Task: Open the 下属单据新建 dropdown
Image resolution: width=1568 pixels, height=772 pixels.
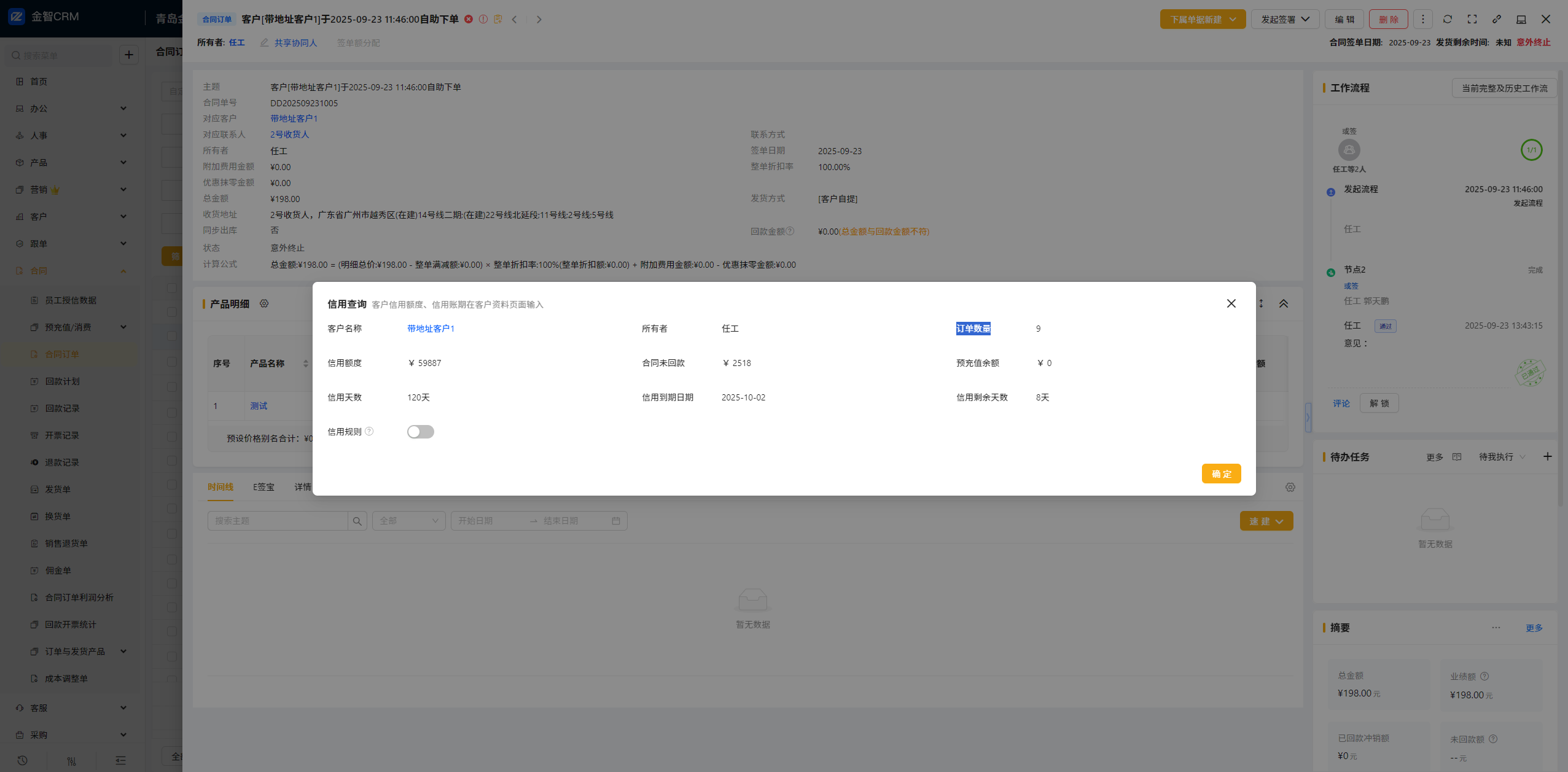Action: click(1203, 19)
